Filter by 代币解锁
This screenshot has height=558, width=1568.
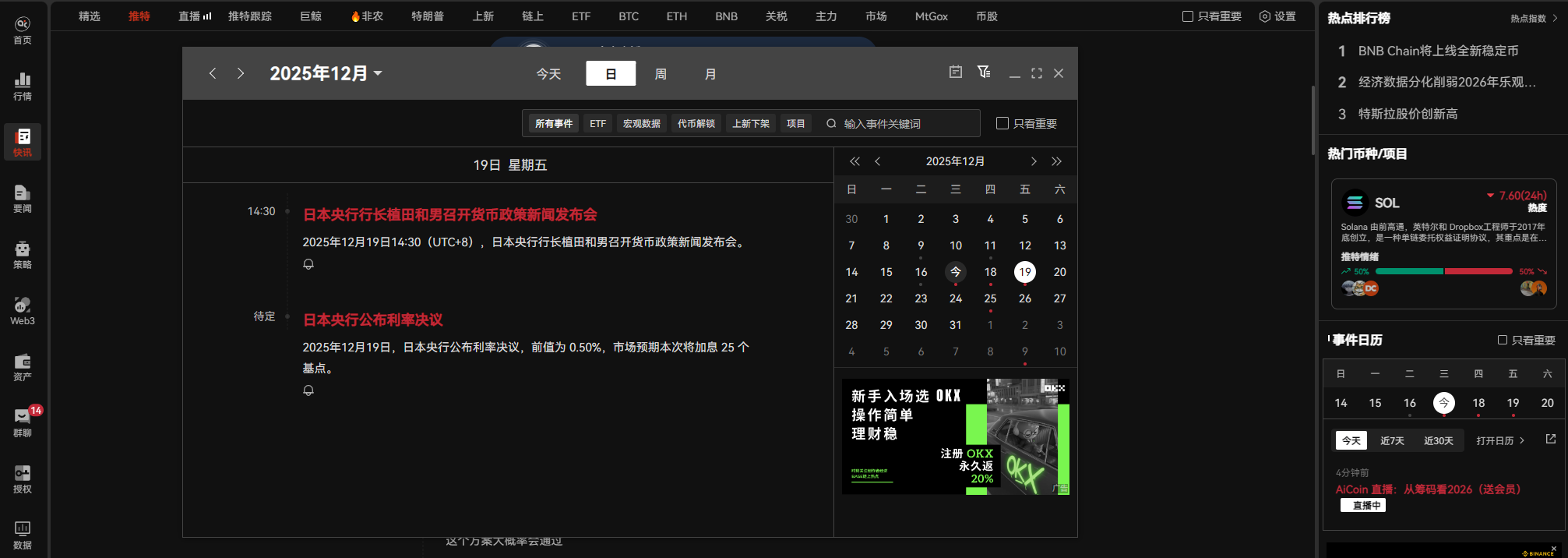[x=696, y=123]
